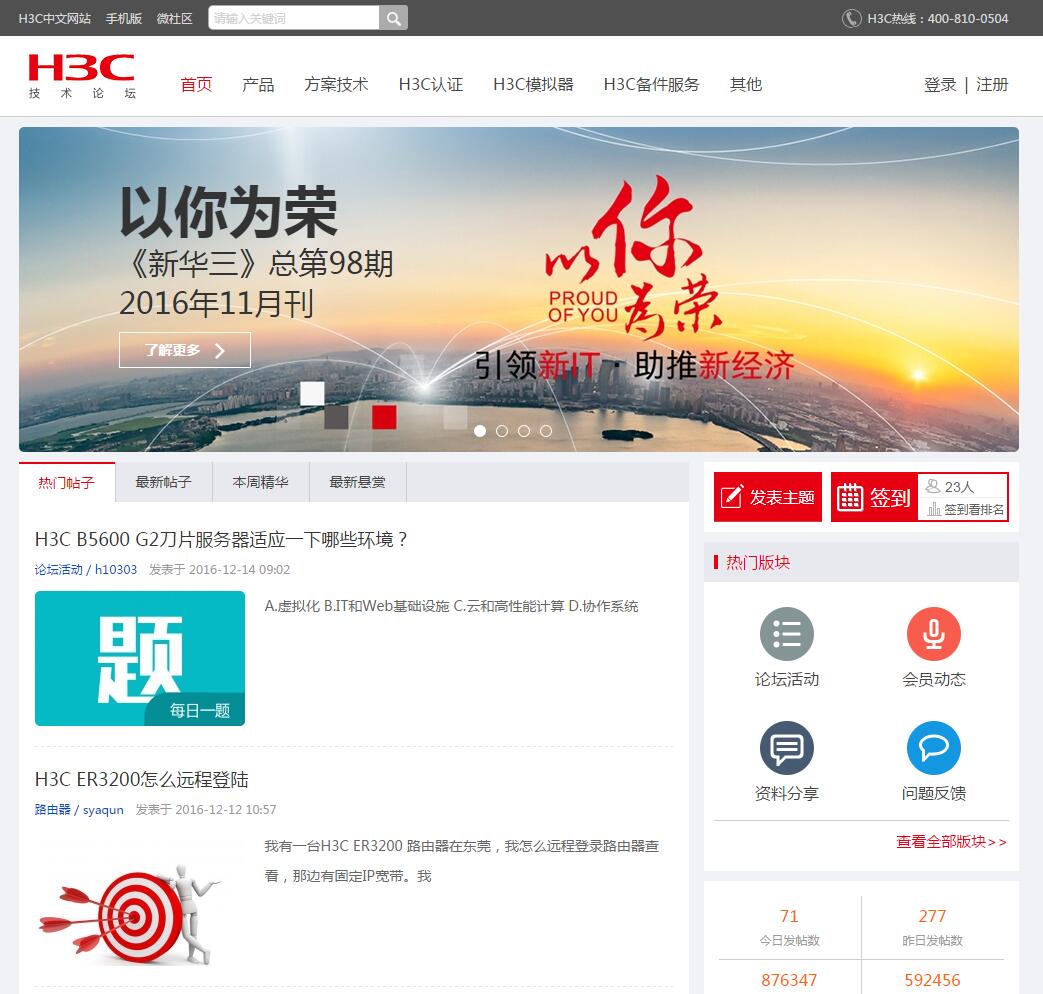The image size is (1043, 994).
Task: Open the 手机版 top link
Action: pos(124,19)
